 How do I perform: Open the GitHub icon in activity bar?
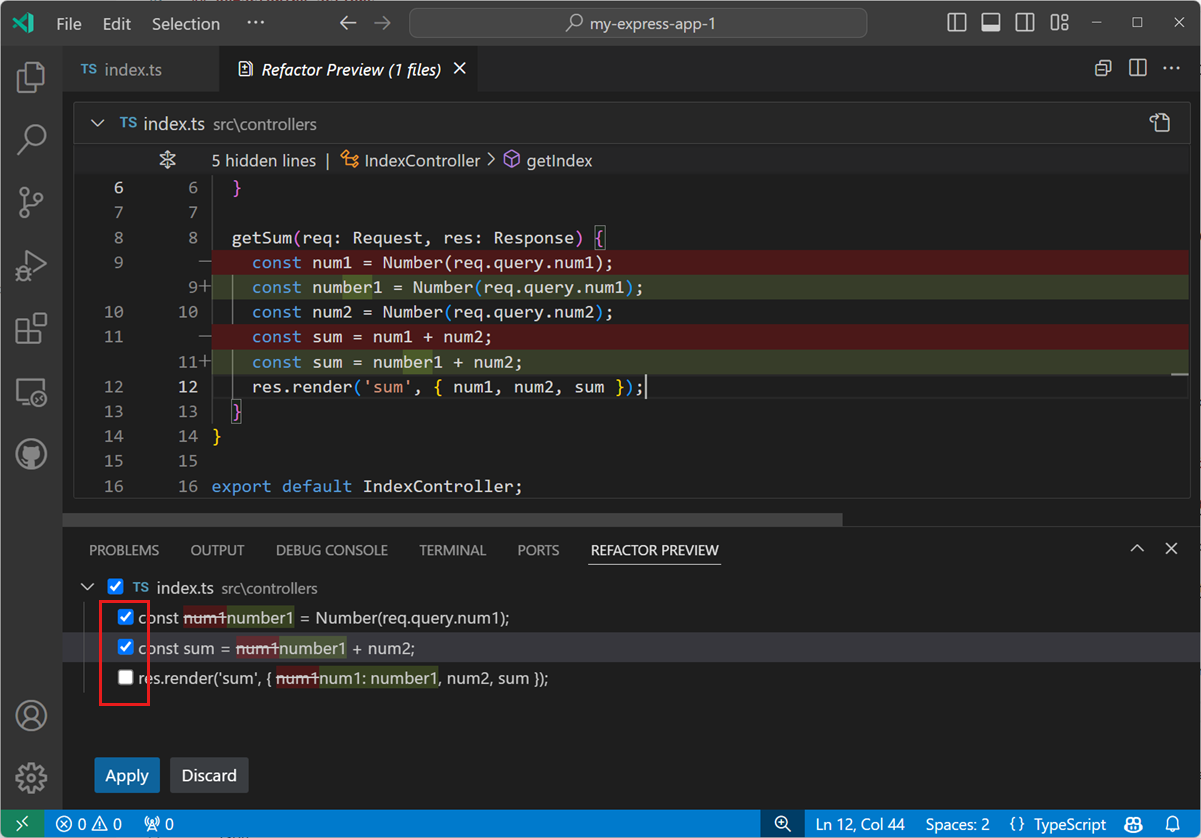tap(31, 454)
